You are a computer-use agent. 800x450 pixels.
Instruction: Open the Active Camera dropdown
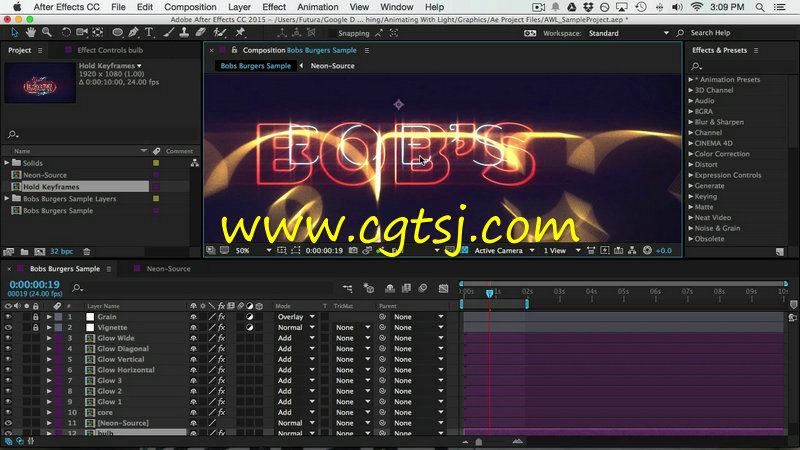coord(504,251)
